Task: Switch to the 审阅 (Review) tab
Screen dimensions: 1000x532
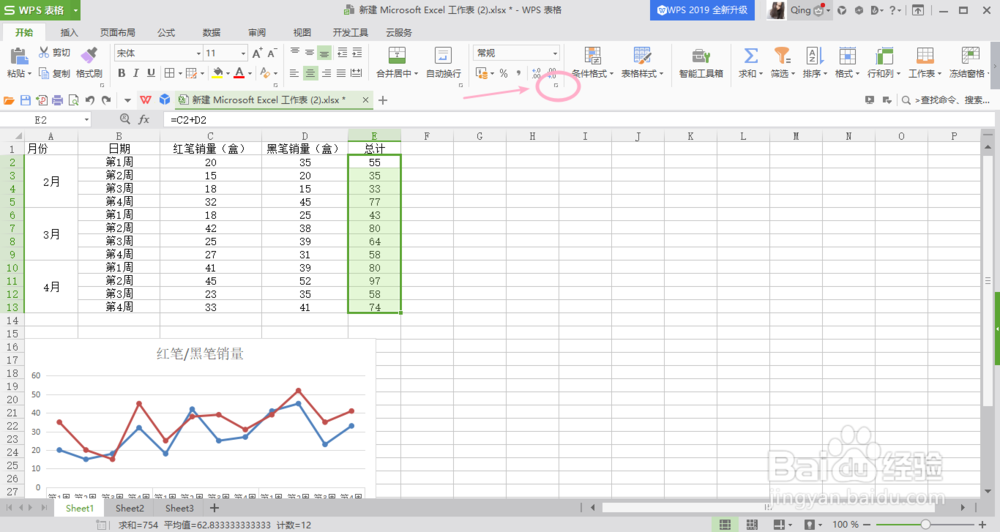Action: tap(257, 32)
